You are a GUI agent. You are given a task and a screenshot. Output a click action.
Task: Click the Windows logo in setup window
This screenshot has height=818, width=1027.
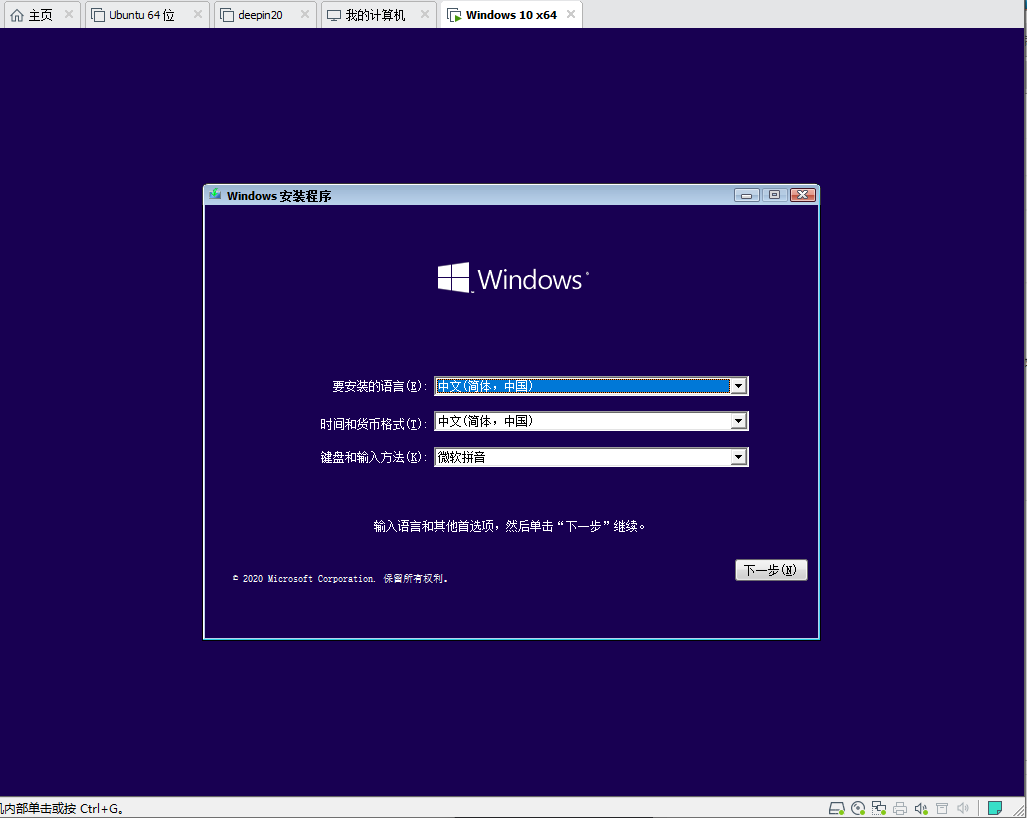click(x=513, y=278)
